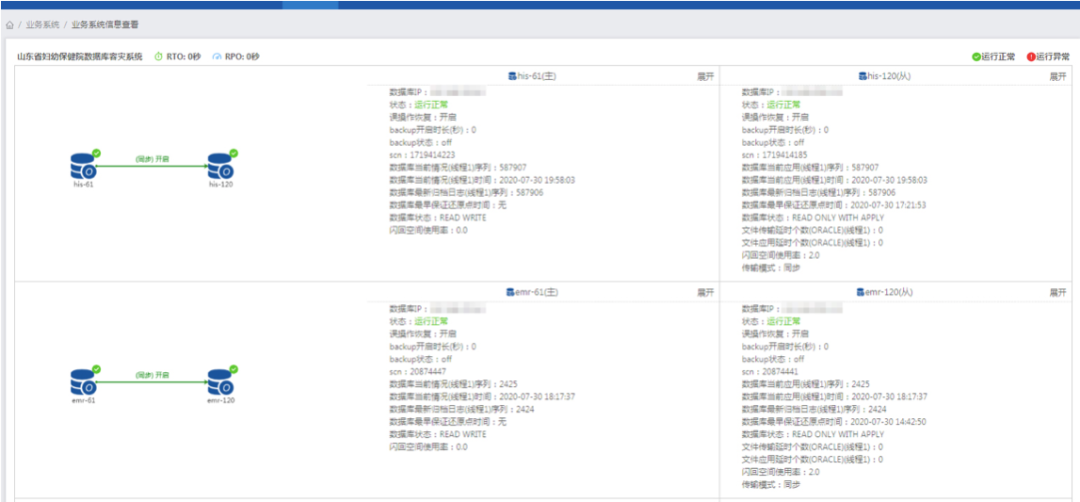Click the his-120 database node icon
Viewport: 1080px width, 502px height.
(219, 165)
